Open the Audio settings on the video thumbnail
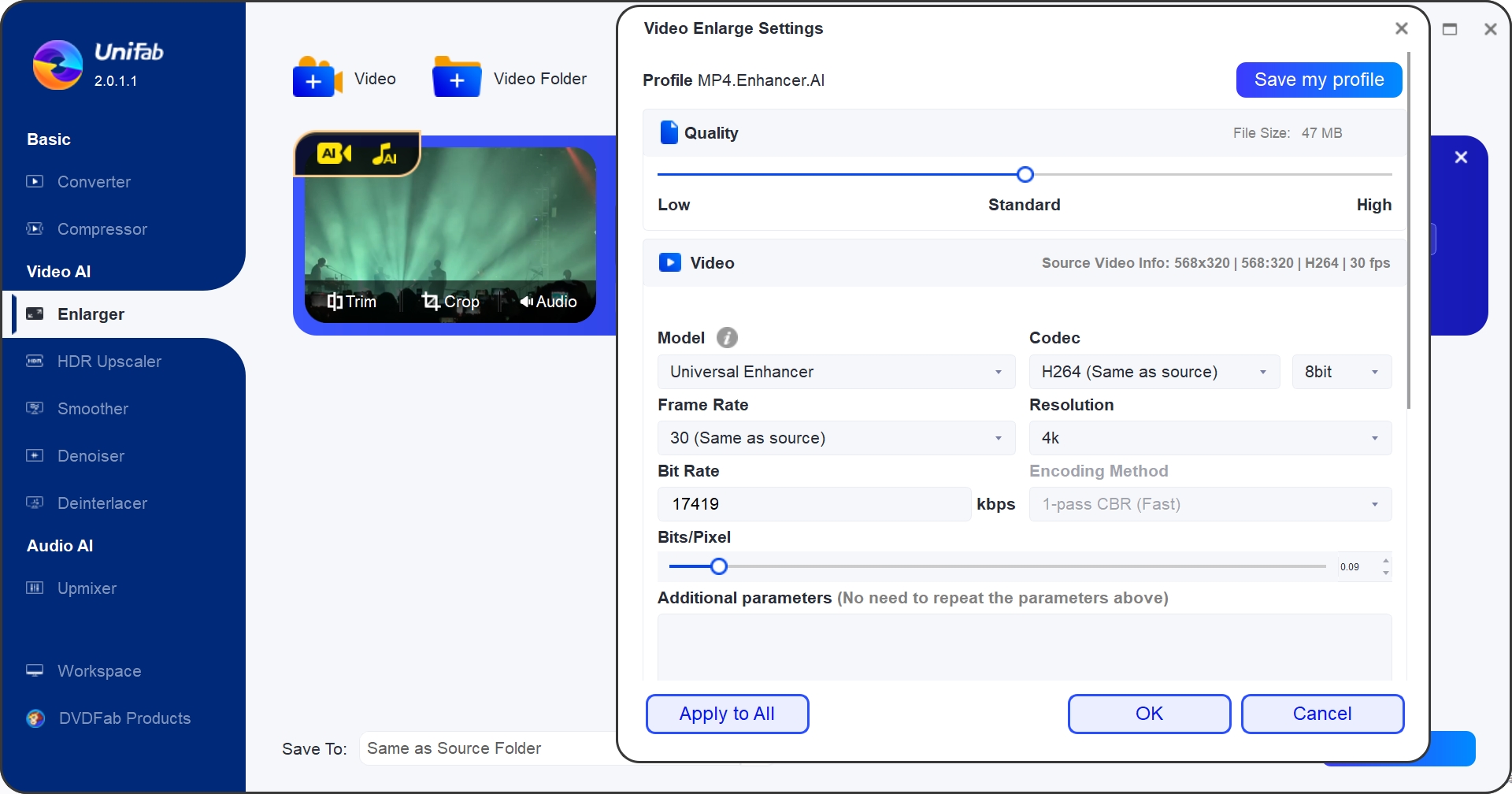1512x794 pixels. (549, 301)
